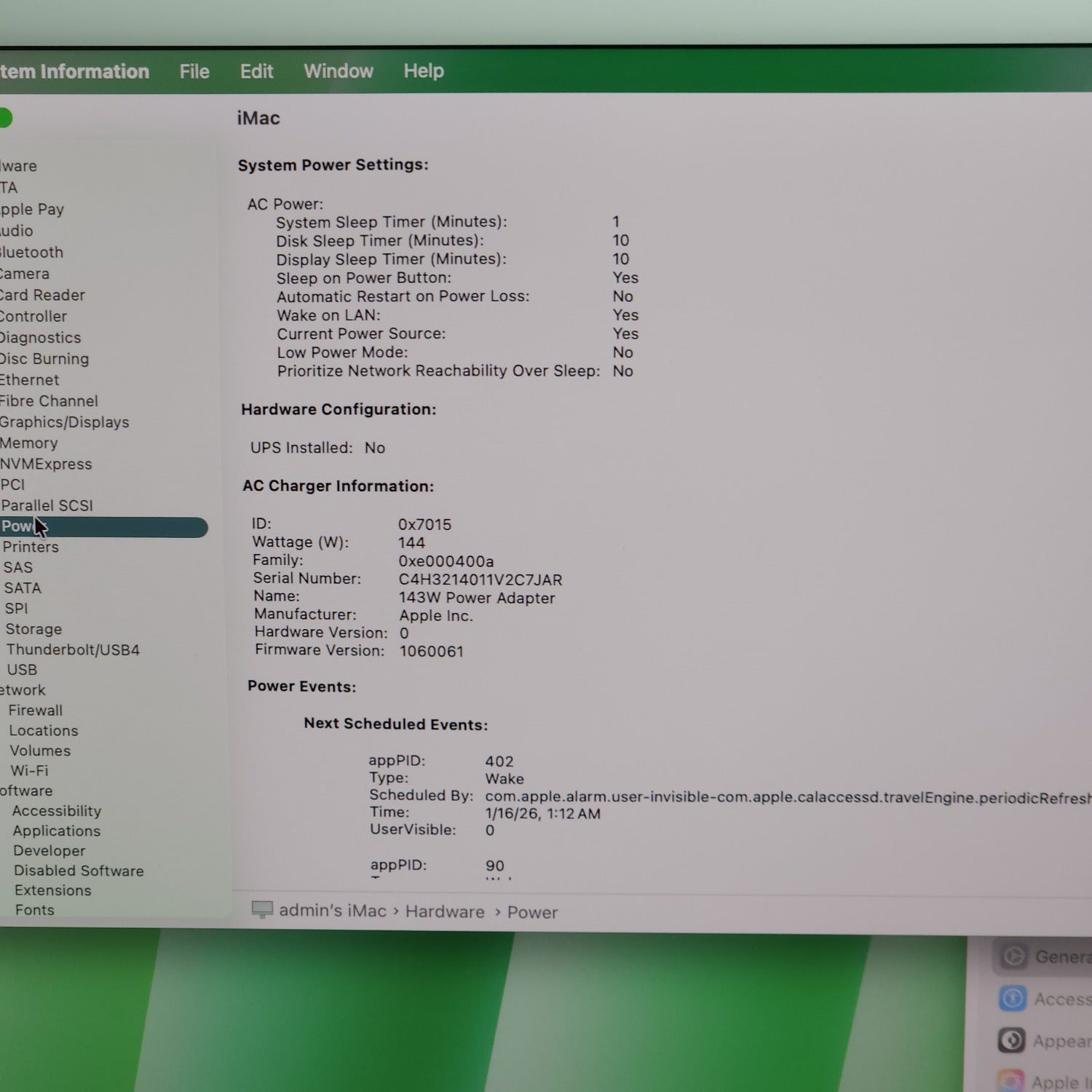Select Graphics/Displays in the sidebar

64,422
